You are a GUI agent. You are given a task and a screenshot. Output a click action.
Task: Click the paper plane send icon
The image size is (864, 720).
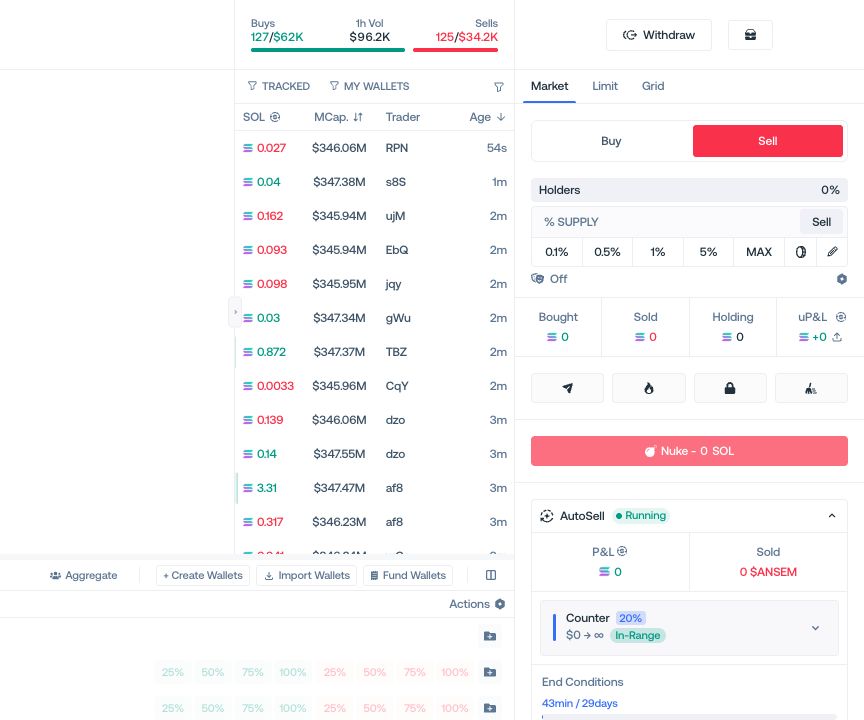click(x=567, y=388)
